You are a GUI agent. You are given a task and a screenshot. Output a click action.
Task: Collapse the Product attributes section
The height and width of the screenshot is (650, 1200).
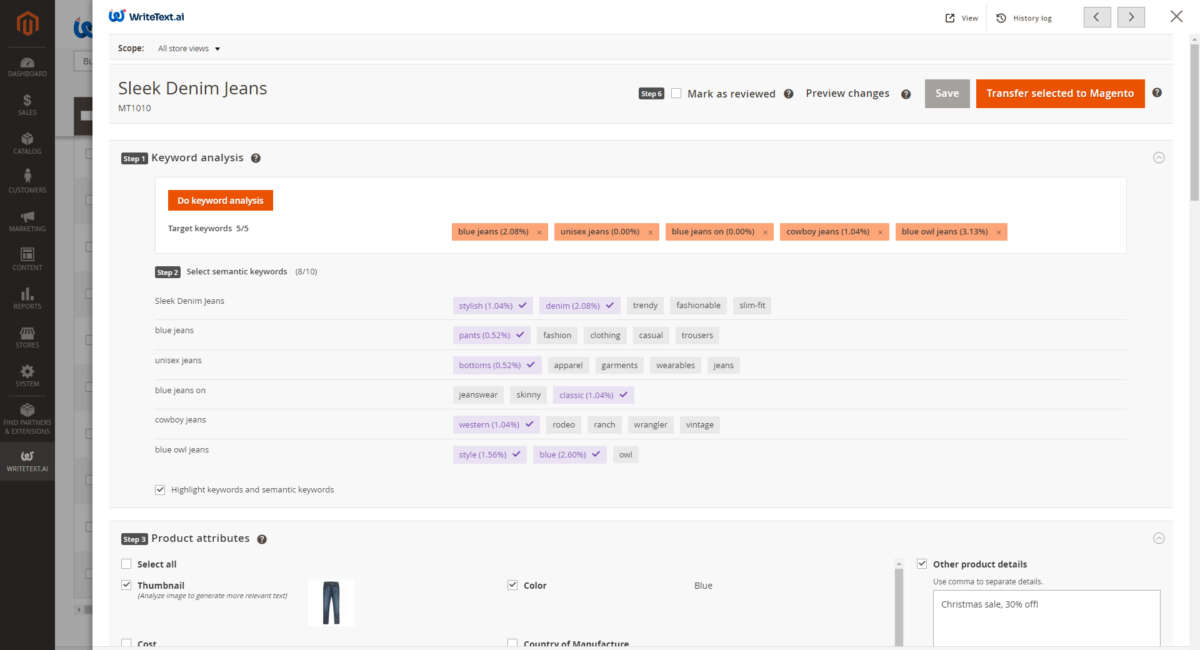coord(1159,538)
